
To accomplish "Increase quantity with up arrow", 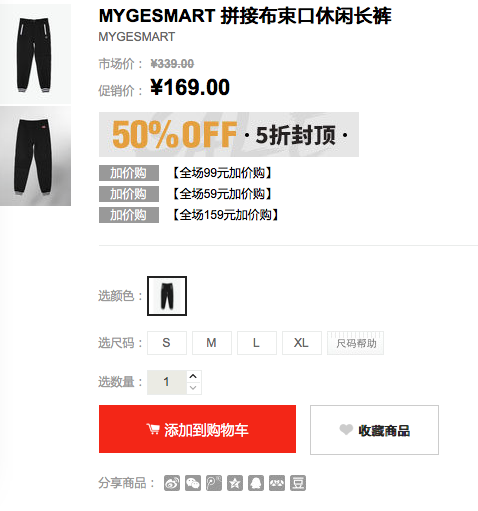I will (193, 376).
